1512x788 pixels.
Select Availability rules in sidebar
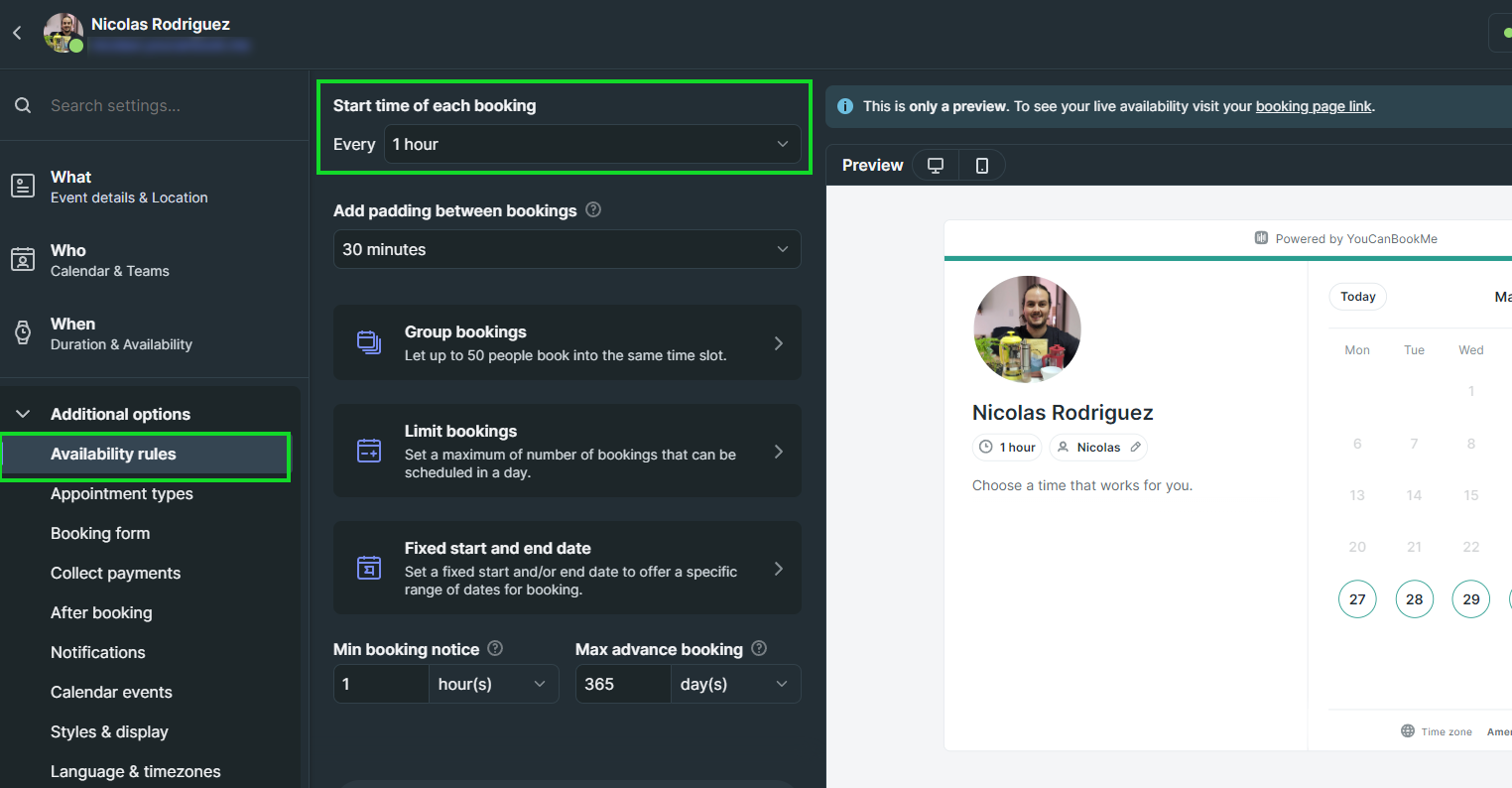coord(146,455)
